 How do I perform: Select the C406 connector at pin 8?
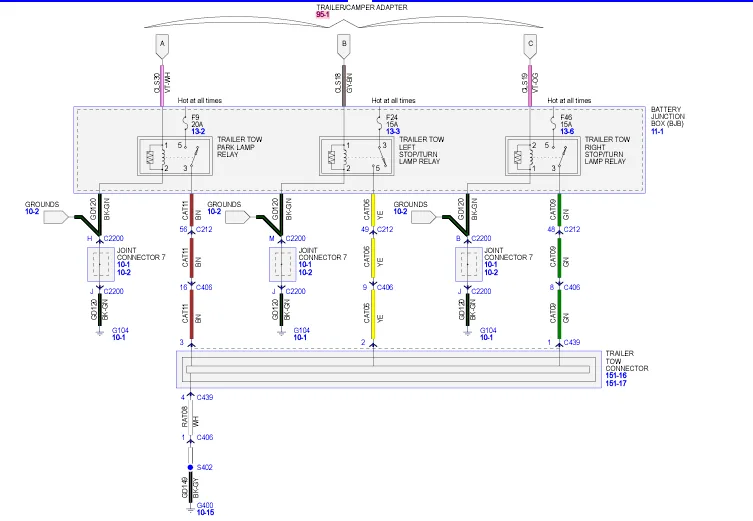click(x=571, y=287)
